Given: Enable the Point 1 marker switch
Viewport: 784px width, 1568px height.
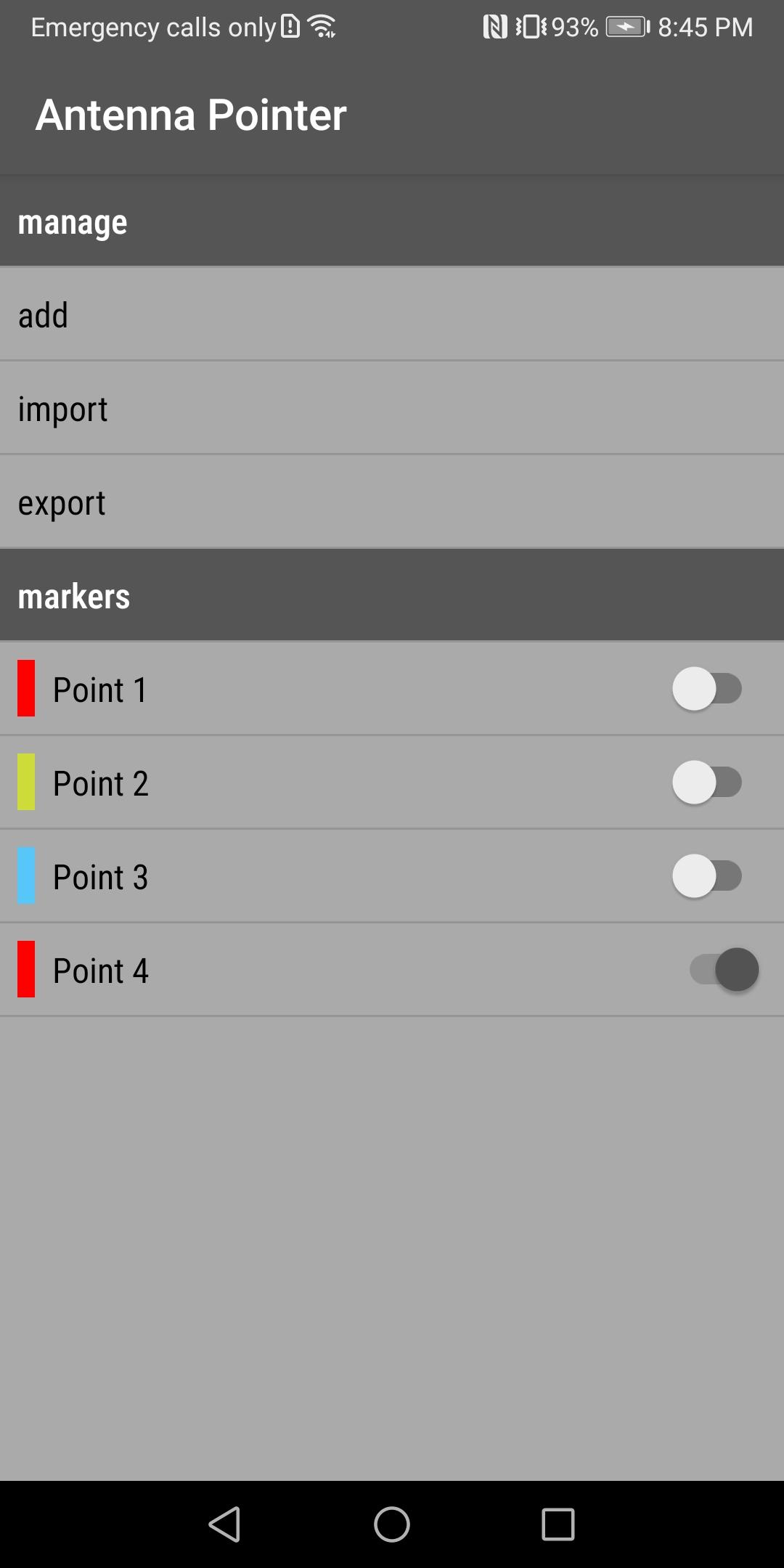Looking at the screenshot, I should point(707,688).
